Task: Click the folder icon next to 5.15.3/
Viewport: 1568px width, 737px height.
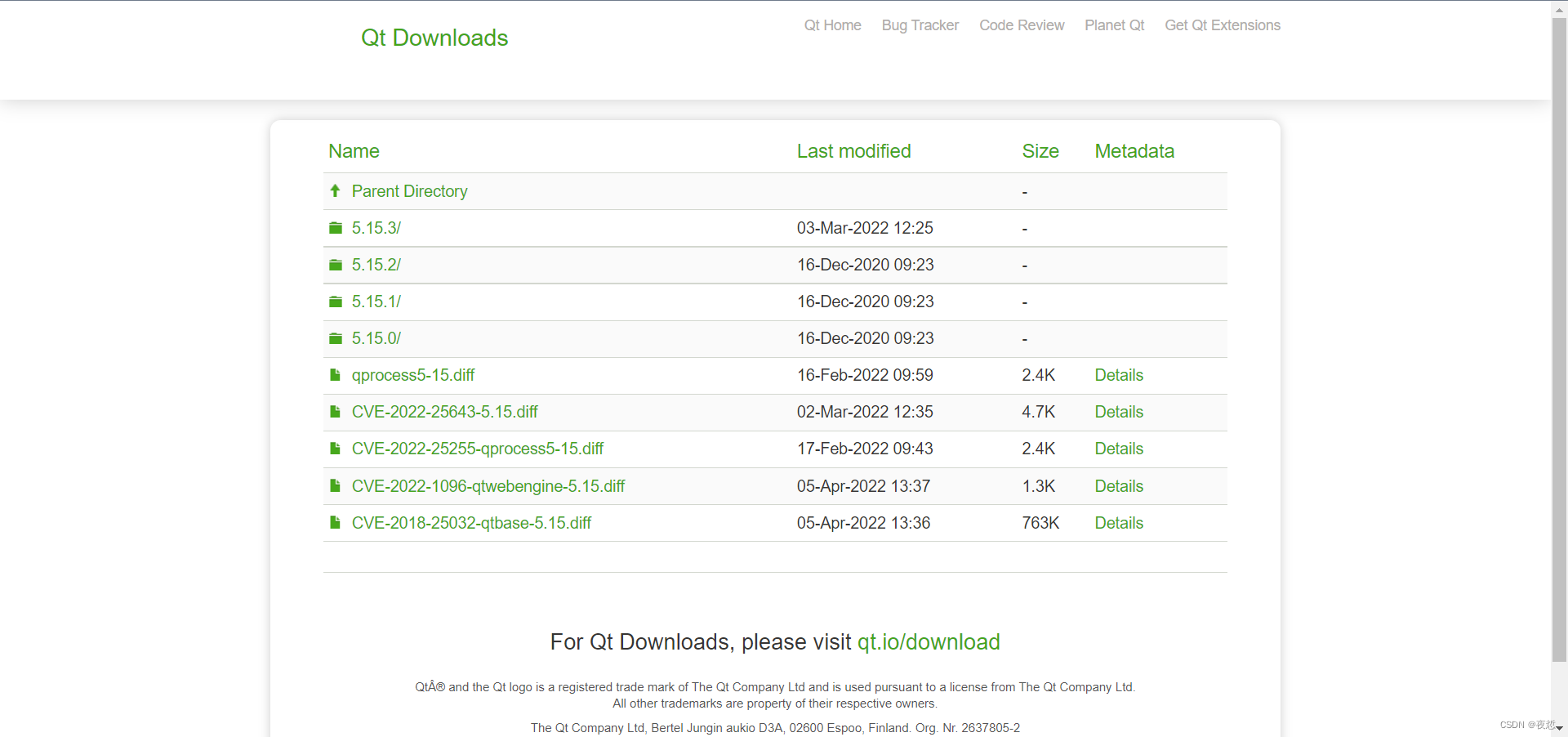Action: (x=335, y=228)
